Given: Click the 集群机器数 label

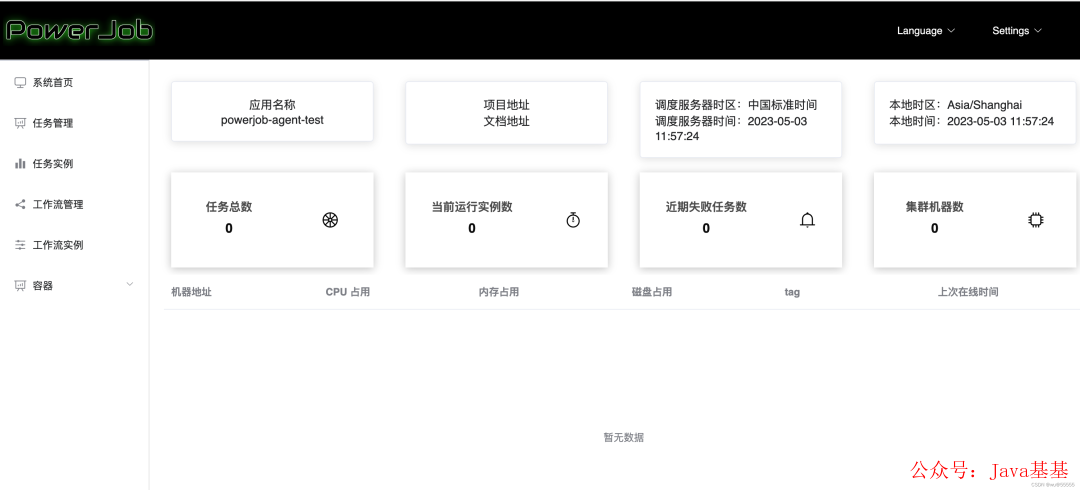Looking at the screenshot, I should point(935,207).
